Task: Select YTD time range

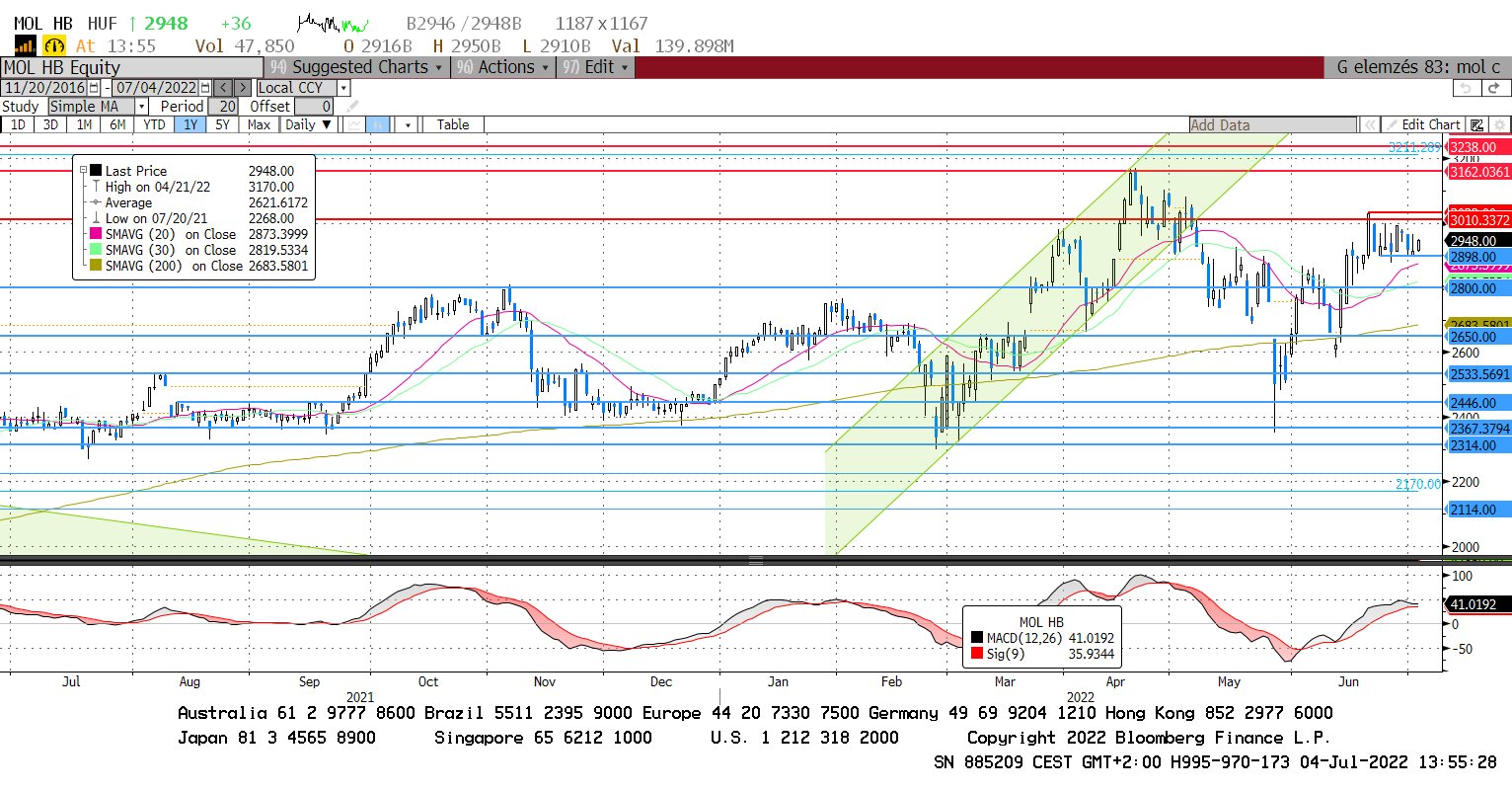Action: 154,124
